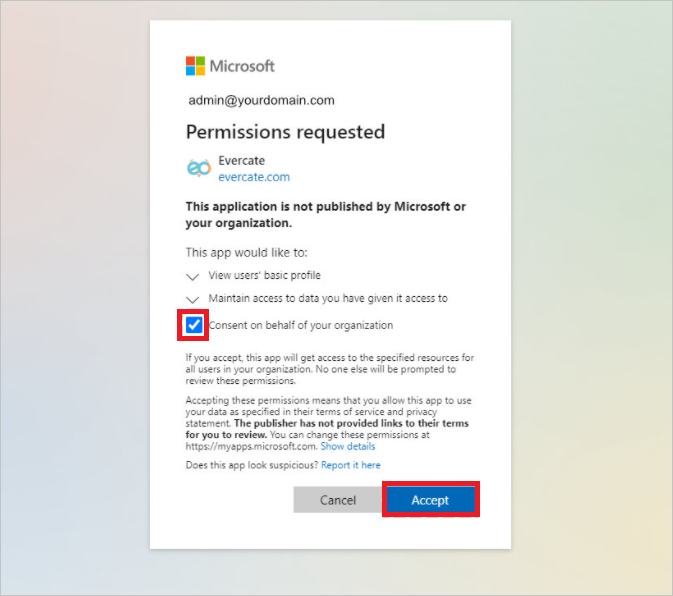
Task: Cancel the permissions request
Action: (338, 499)
